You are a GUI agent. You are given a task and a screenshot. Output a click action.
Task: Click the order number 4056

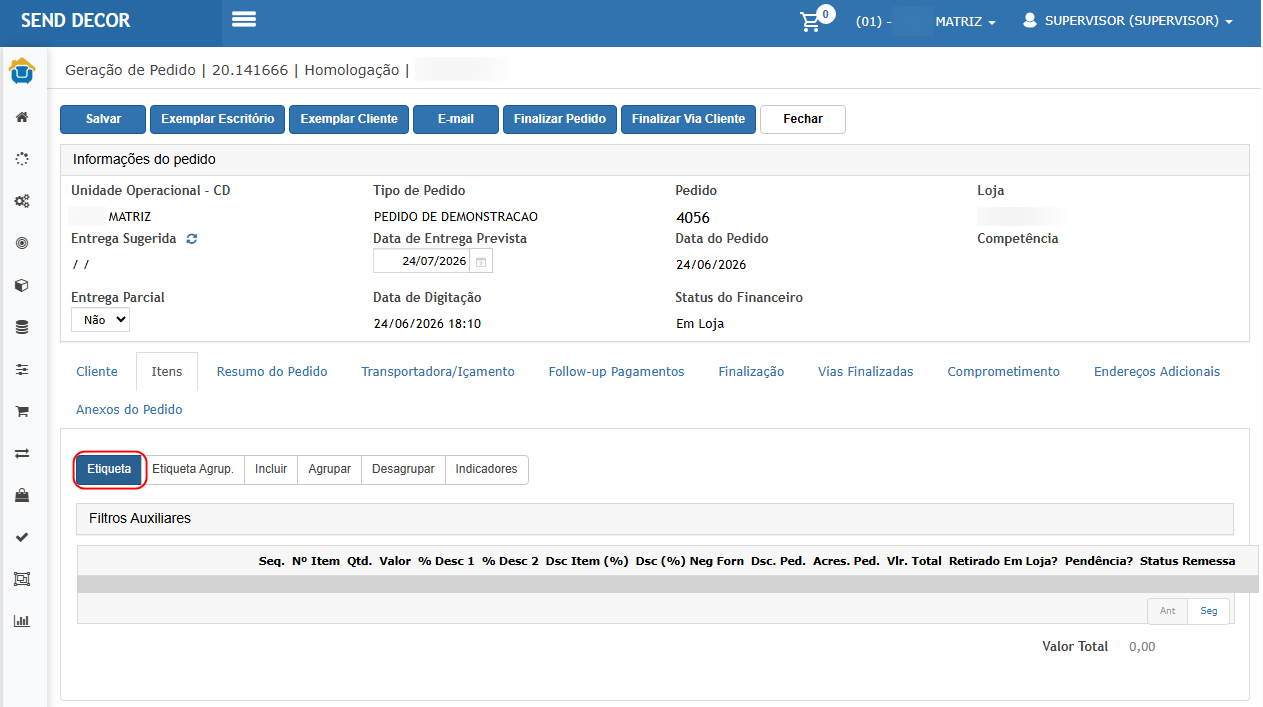click(693, 217)
